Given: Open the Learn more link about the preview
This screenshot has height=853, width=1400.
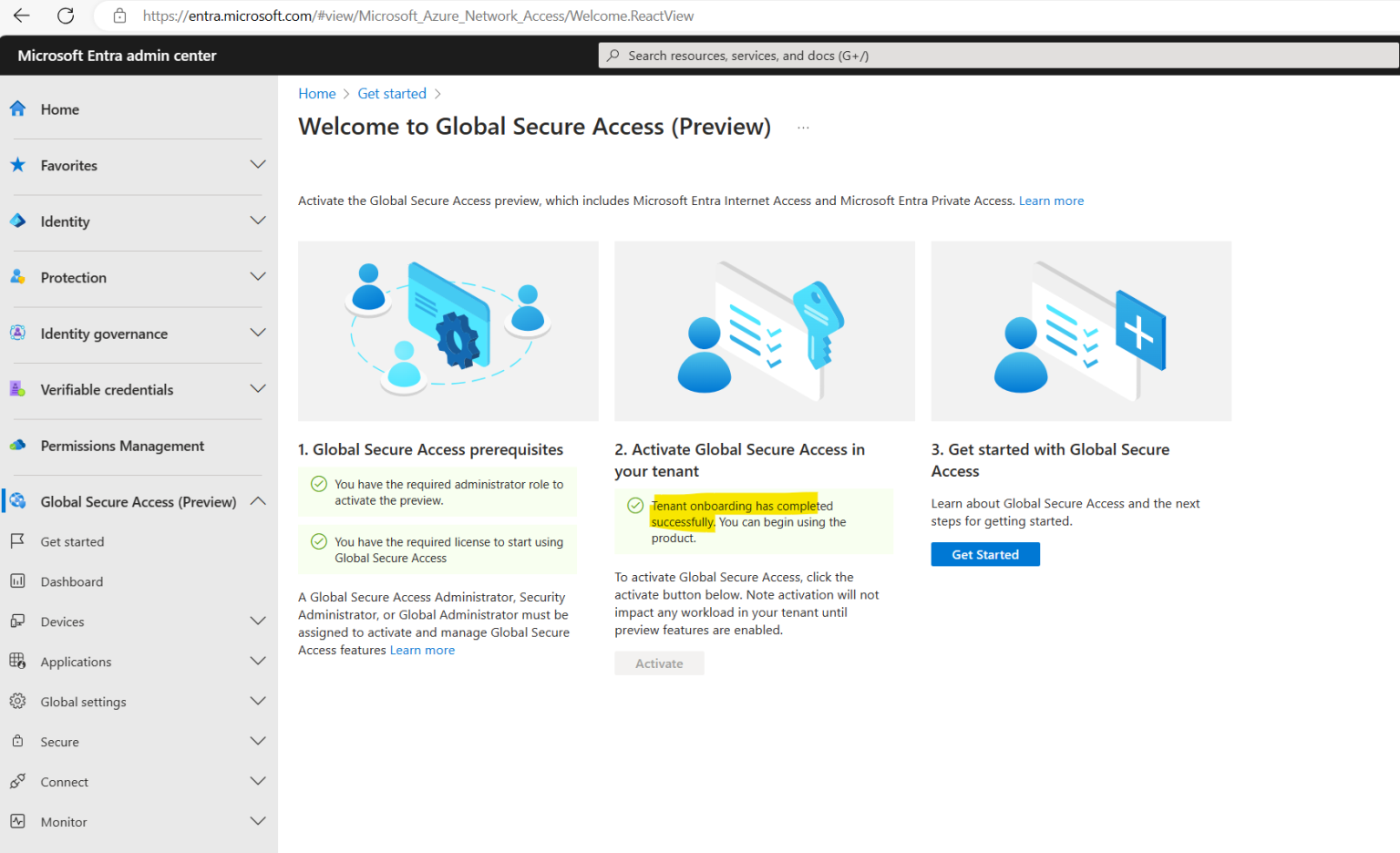Looking at the screenshot, I should (x=1051, y=200).
